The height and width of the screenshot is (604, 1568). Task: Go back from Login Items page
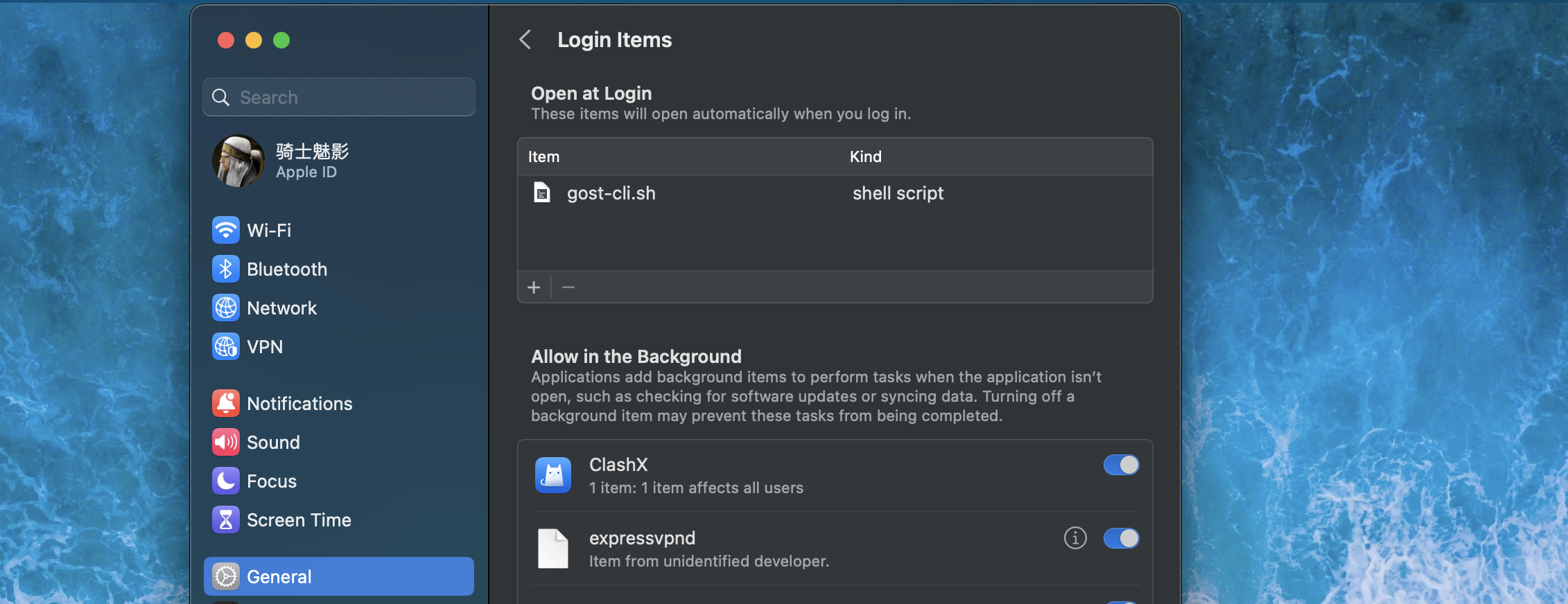525,39
